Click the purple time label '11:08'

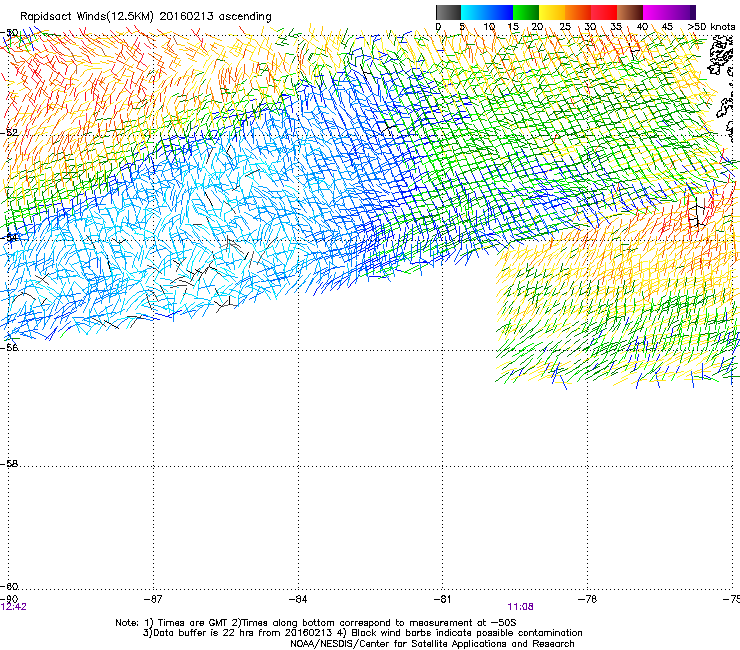pos(521,607)
